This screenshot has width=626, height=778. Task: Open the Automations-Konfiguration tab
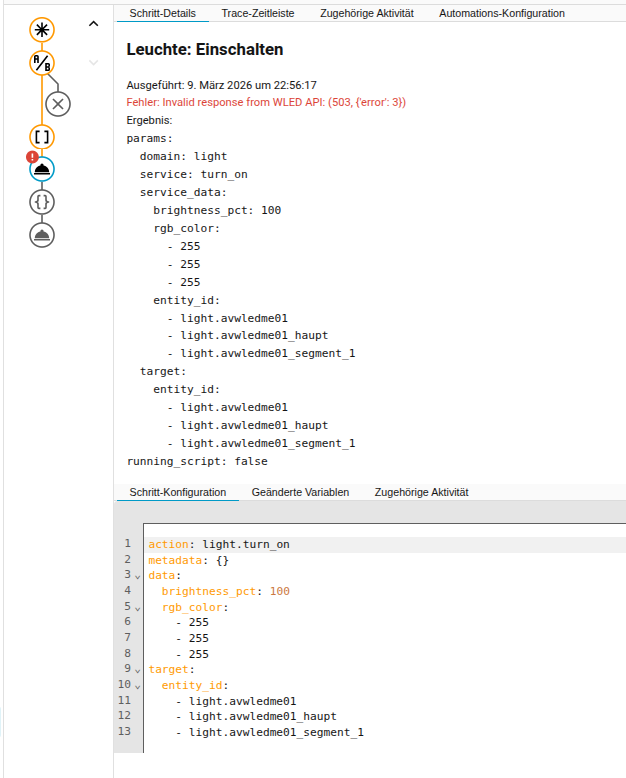pos(501,13)
